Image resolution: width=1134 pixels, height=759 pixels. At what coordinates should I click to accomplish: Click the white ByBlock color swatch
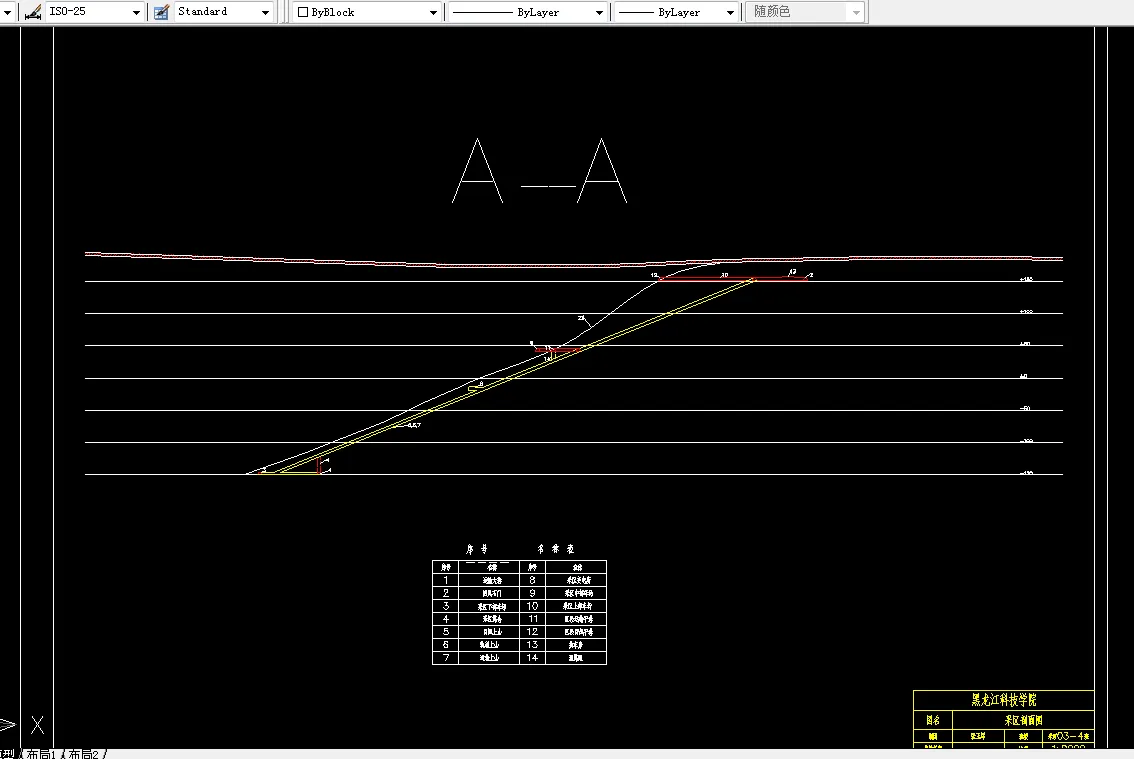click(303, 12)
